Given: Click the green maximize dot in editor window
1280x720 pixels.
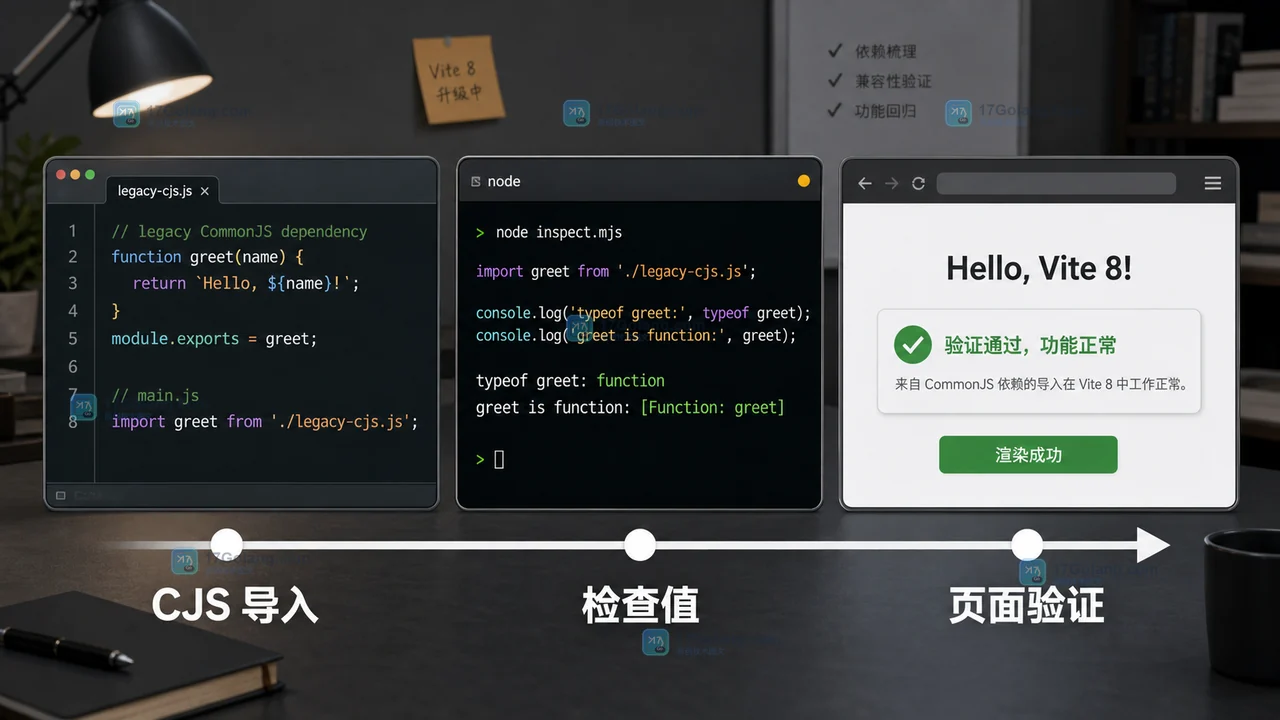Looking at the screenshot, I should click(91, 174).
